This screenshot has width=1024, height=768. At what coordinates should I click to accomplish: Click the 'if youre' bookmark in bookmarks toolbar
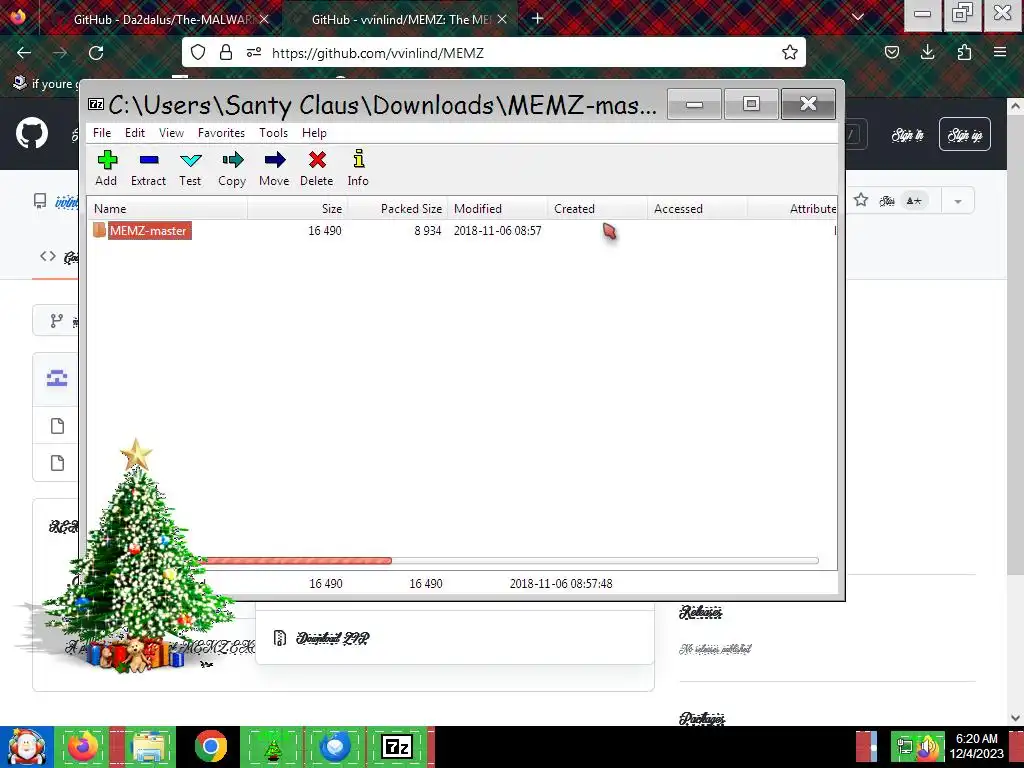44,83
